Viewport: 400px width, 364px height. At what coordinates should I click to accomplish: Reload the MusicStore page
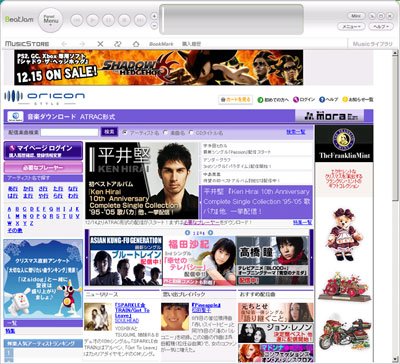[118, 44]
